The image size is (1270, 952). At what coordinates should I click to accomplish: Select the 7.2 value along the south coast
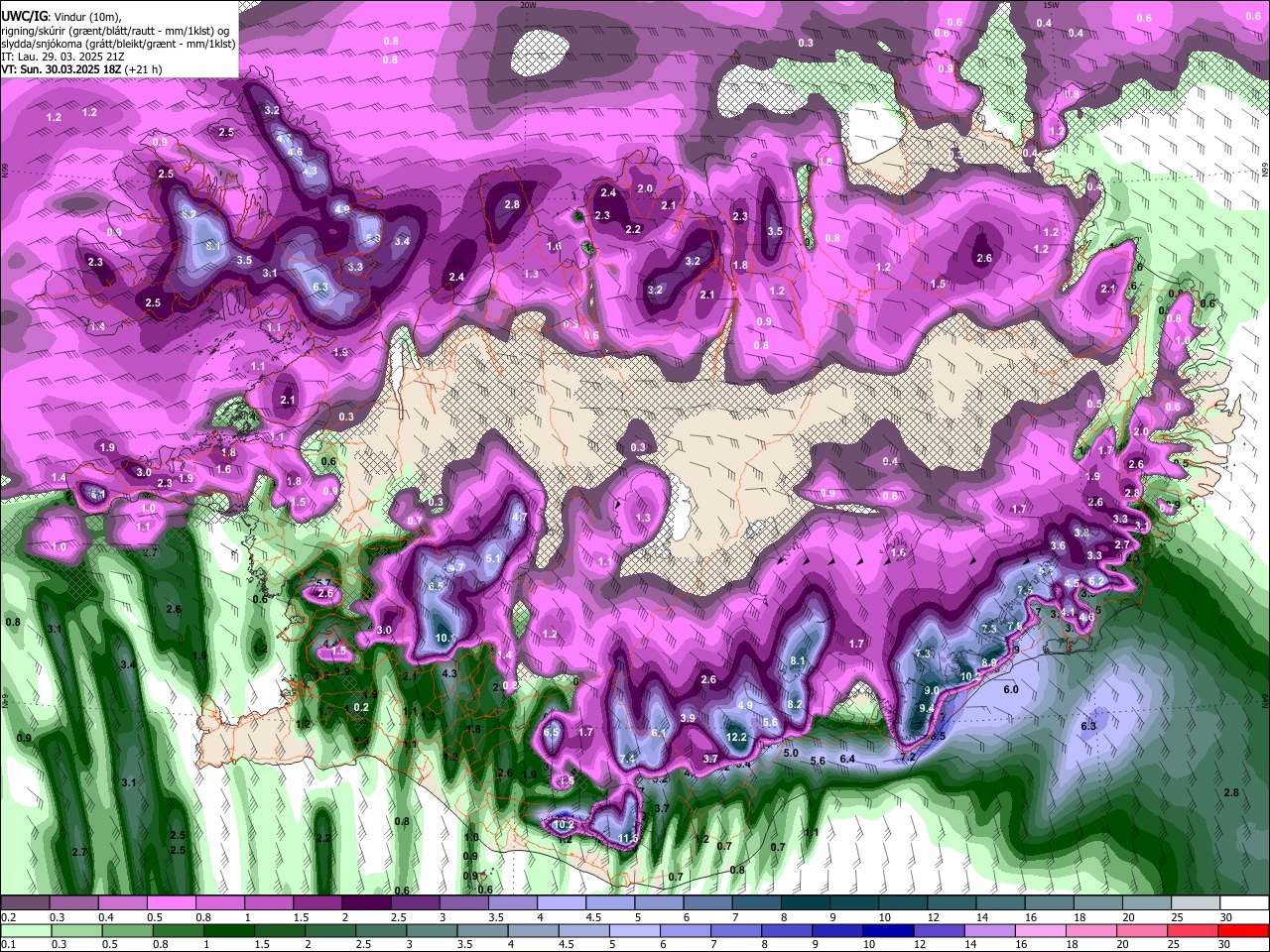point(908,757)
